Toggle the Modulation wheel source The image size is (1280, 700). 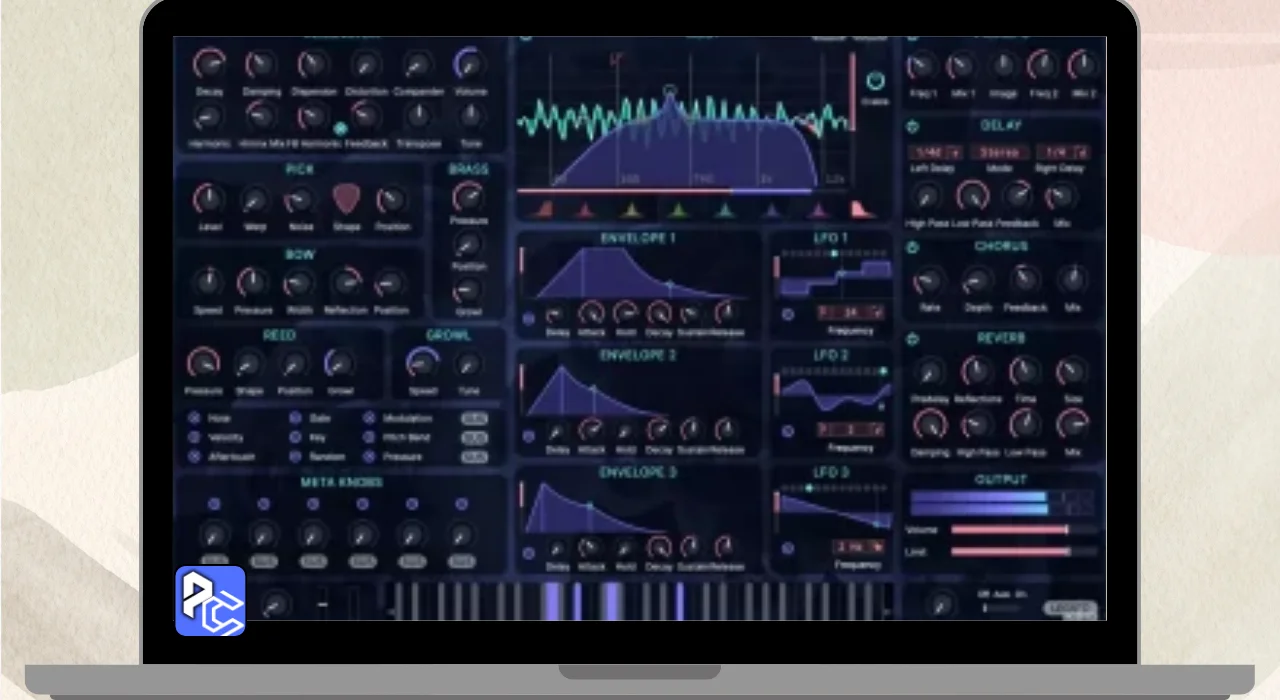pyautogui.click(x=369, y=418)
